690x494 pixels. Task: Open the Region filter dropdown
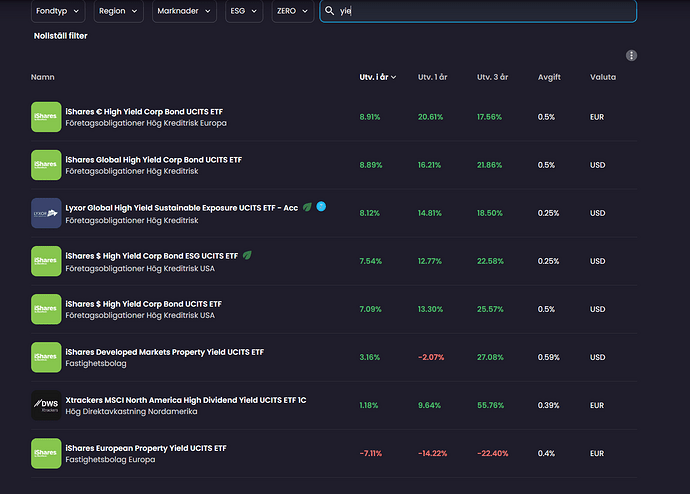point(118,11)
